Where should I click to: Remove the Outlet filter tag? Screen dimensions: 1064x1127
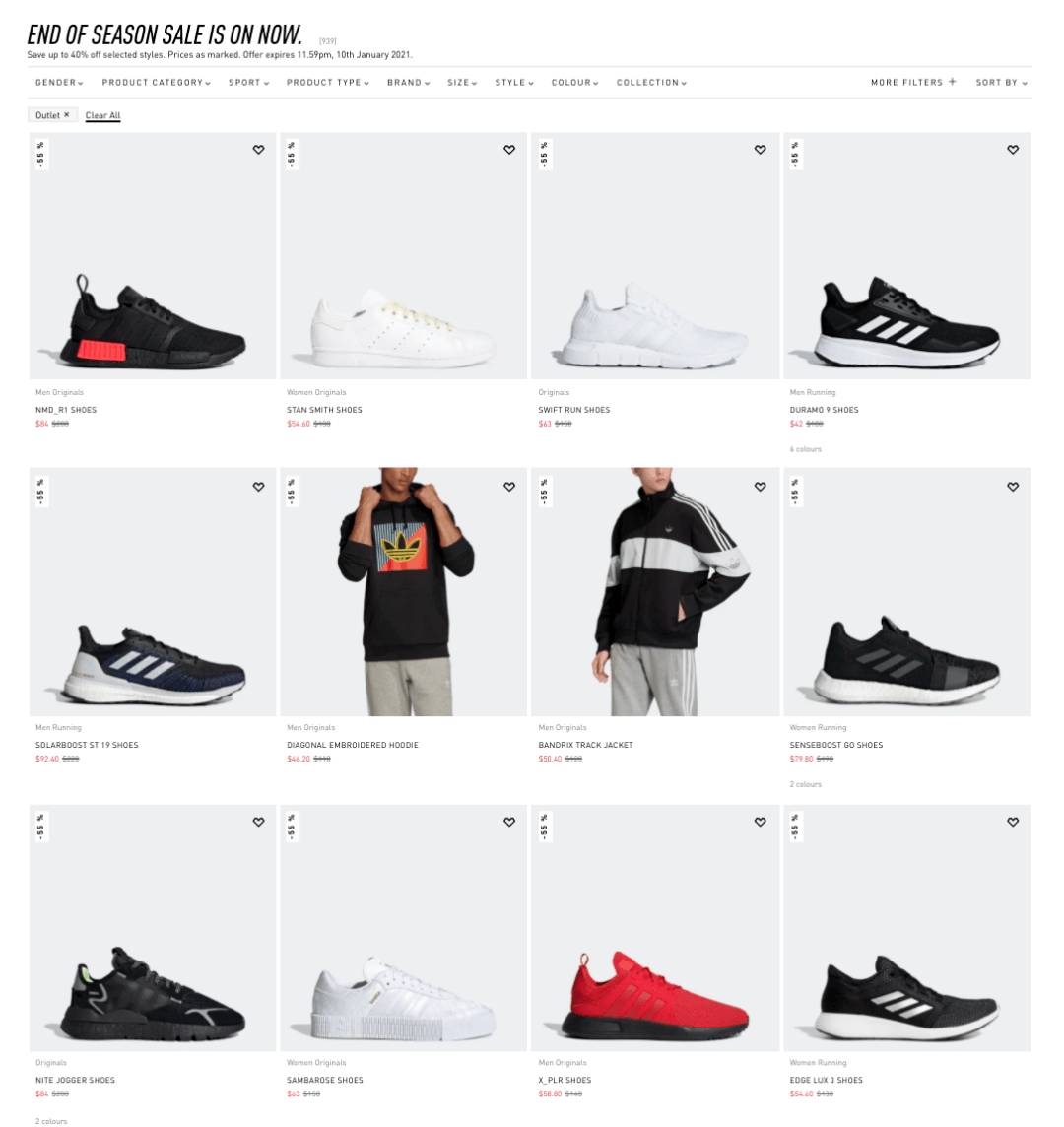67,115
